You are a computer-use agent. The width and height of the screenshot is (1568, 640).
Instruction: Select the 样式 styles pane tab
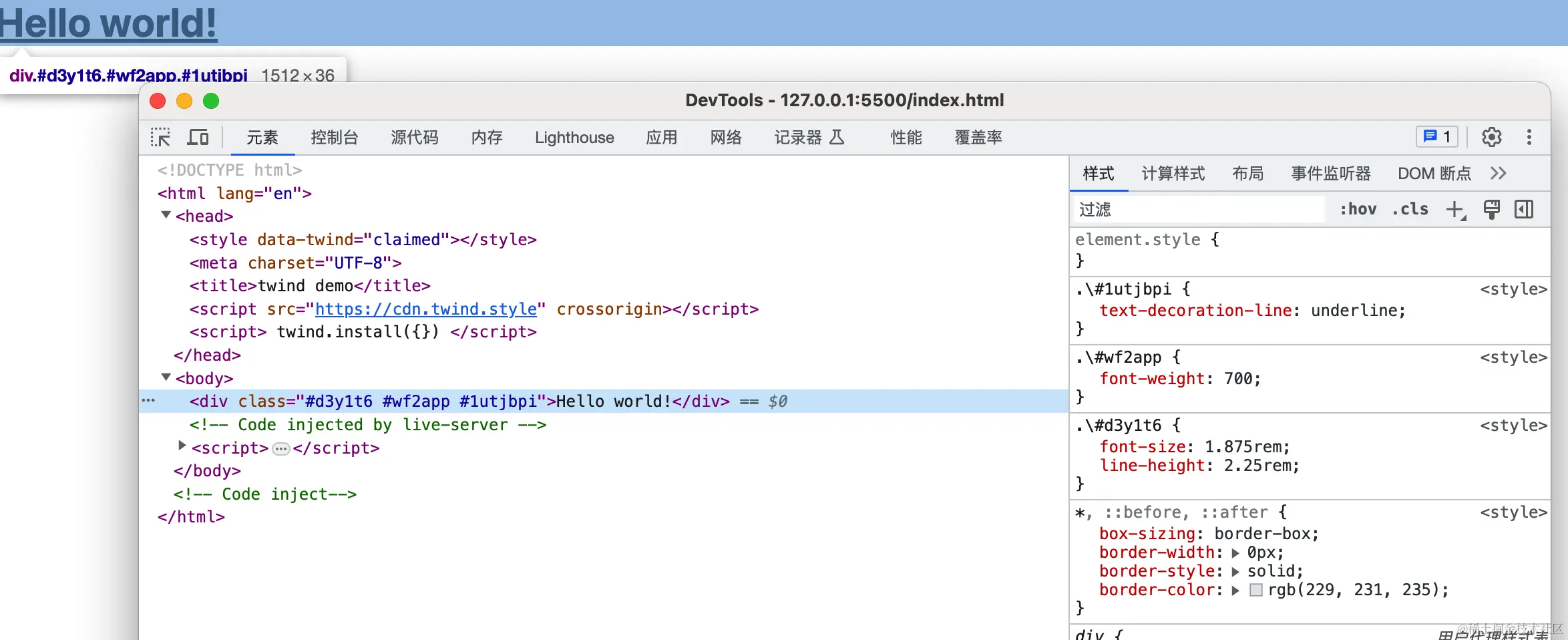[x=1099, y=174]
